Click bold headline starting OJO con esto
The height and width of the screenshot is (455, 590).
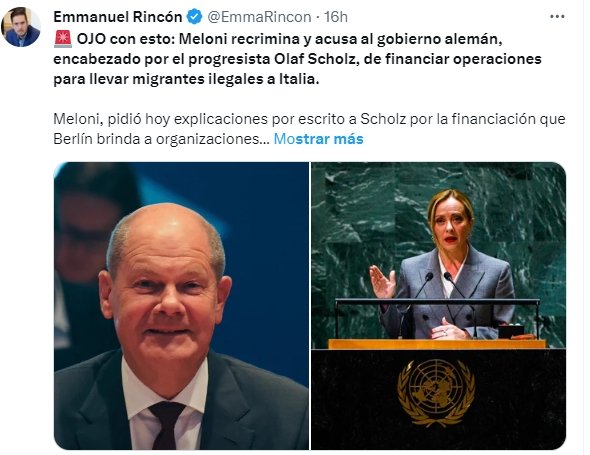click(297, 59)
